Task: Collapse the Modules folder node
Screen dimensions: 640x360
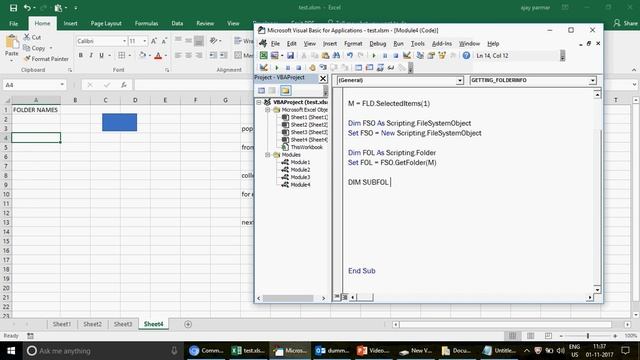Action: pyautogui.click(x=267, y=155)
